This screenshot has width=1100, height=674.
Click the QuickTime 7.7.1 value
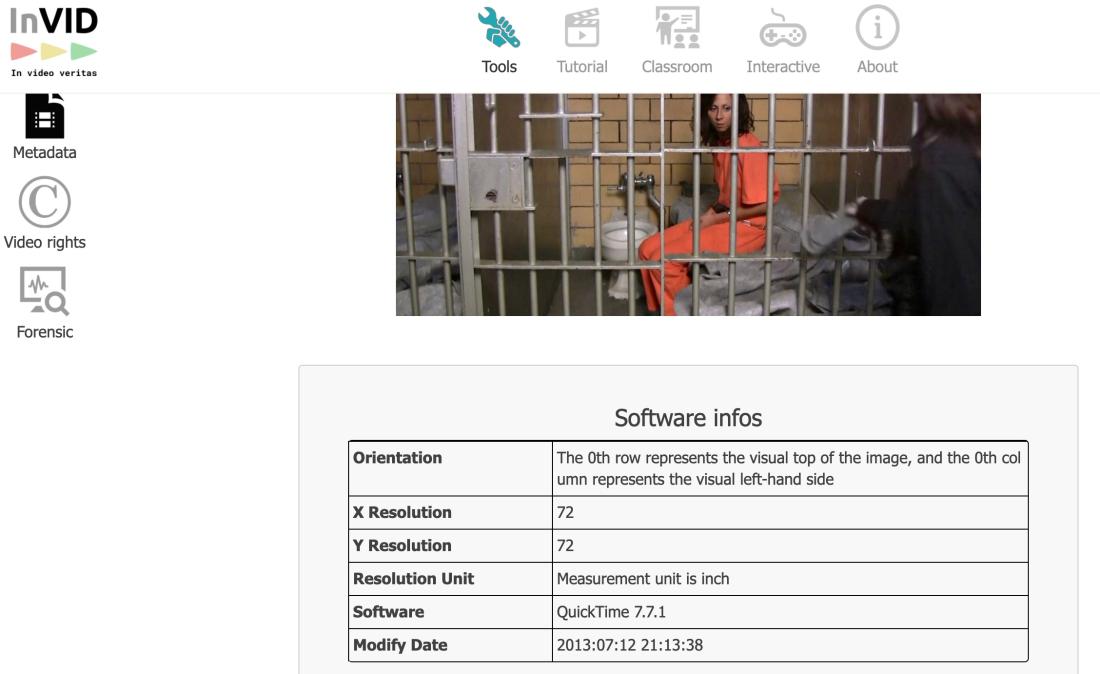[x=611, y=612]
